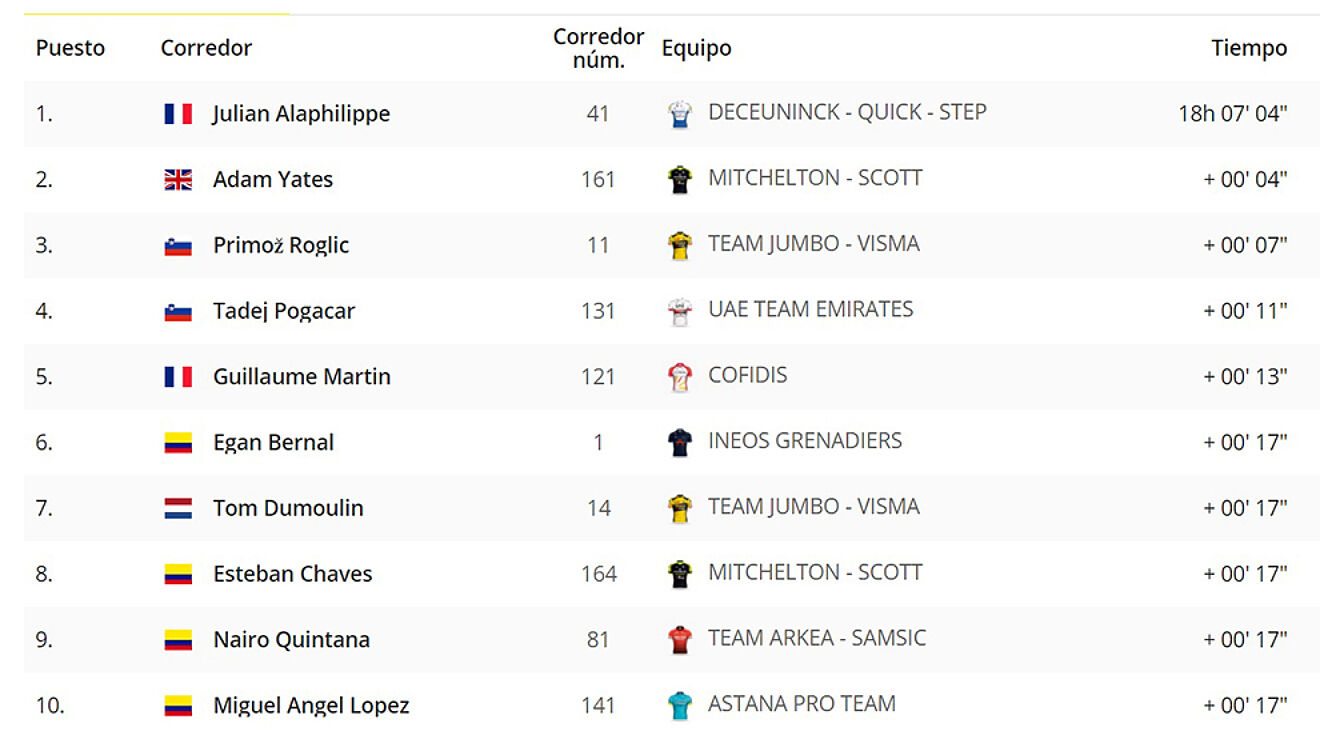Click Mitchelton-Scott team name in Esteban Chaves row
This screenshot has height=743, width=1320.
815,573
